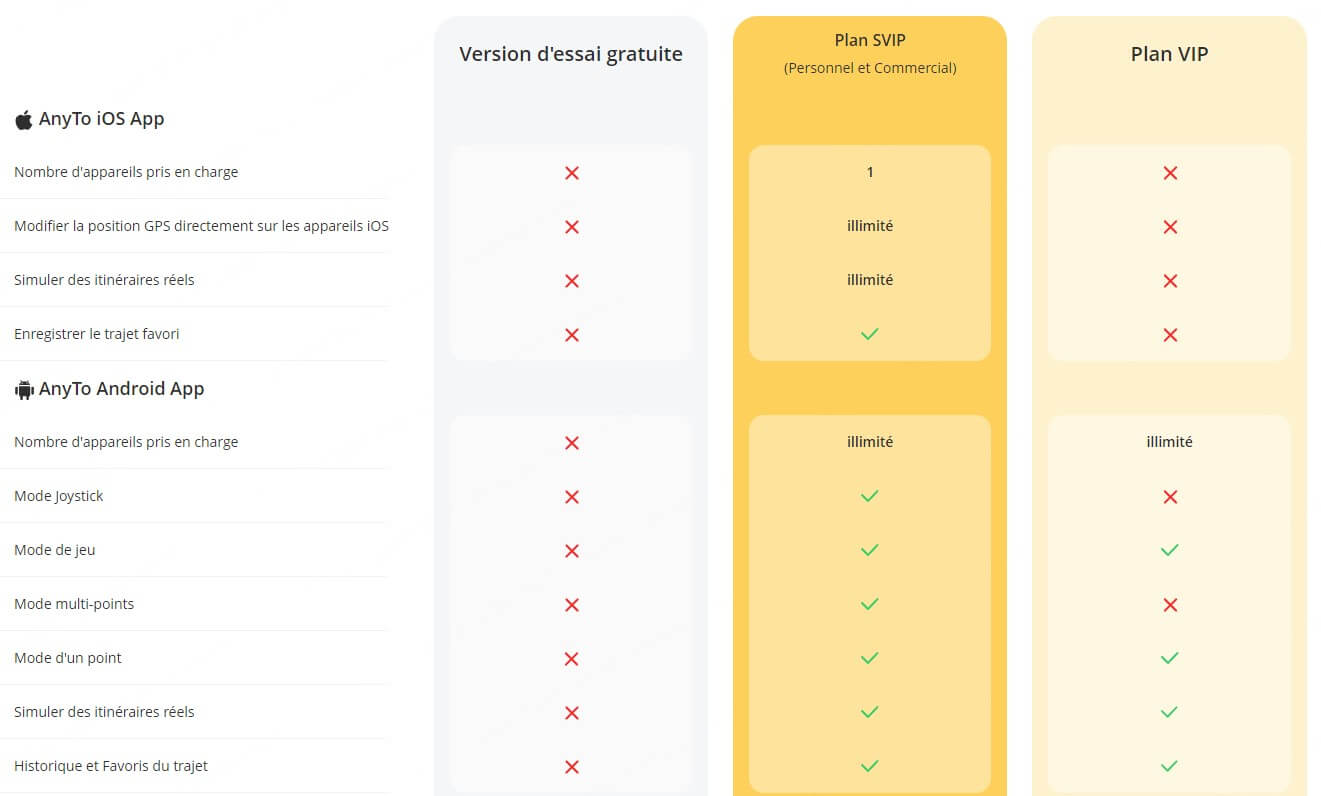Click the VIP green check for Mode d'un point
This screenshot has height=796, width=1321.
(1169, 658)
